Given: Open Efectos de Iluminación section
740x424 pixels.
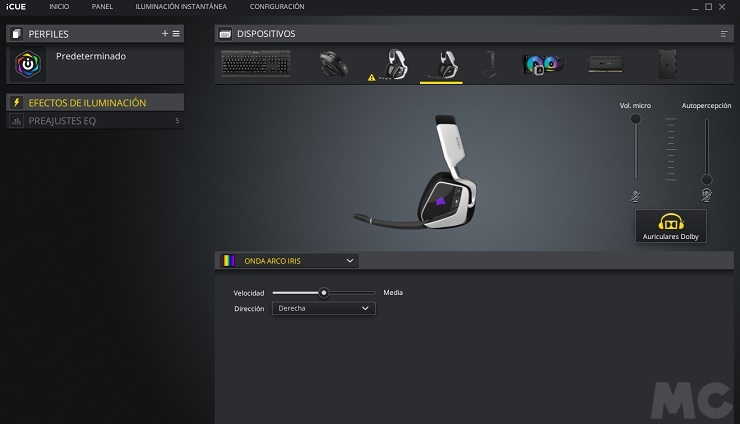Looking at the screenshot, I should 87,103.
